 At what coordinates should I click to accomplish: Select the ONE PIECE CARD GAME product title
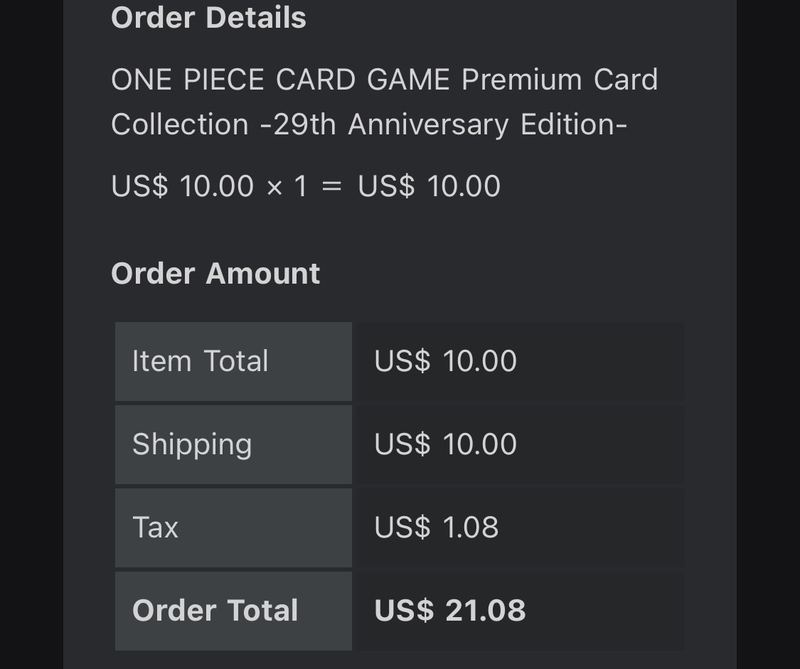384,102
